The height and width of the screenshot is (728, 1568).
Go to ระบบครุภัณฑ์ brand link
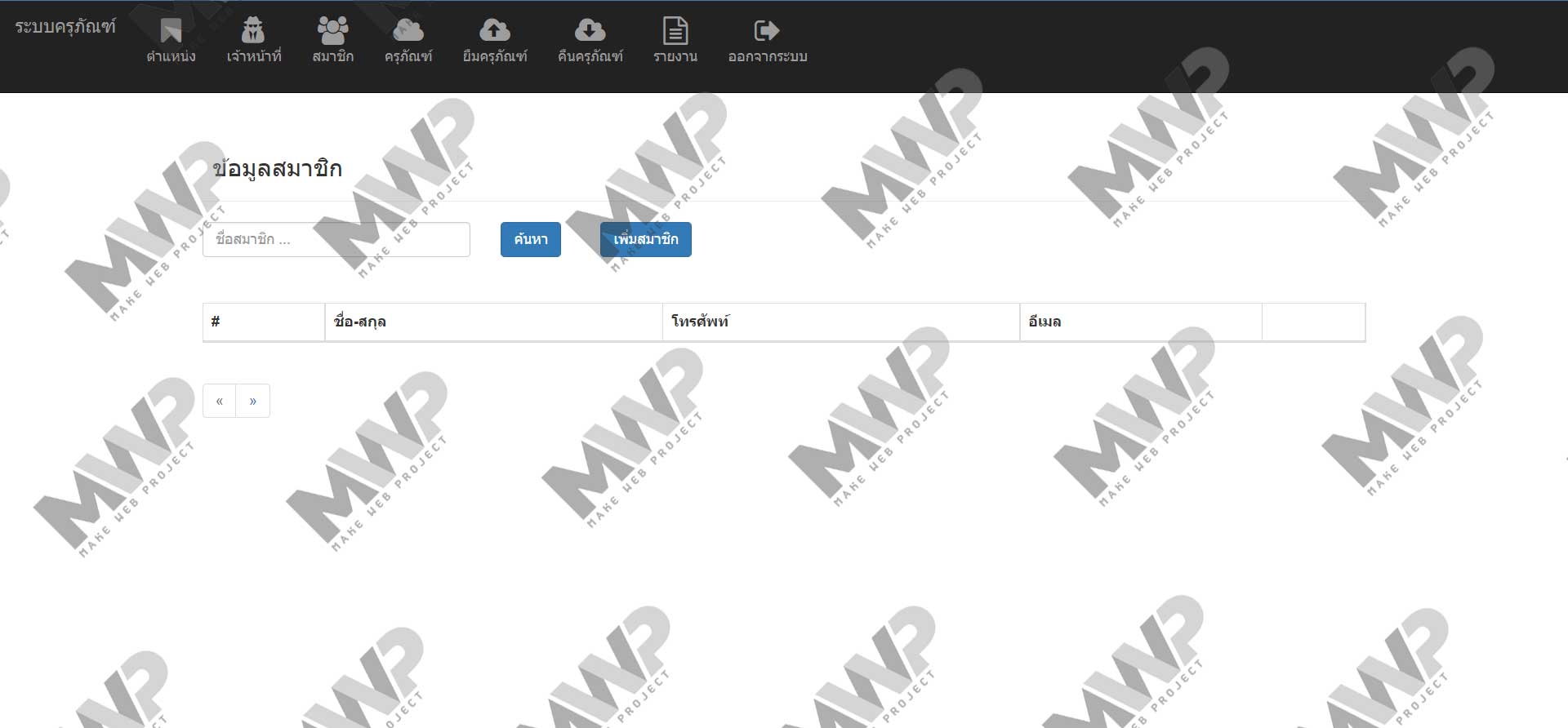click(x=65, y=26)
